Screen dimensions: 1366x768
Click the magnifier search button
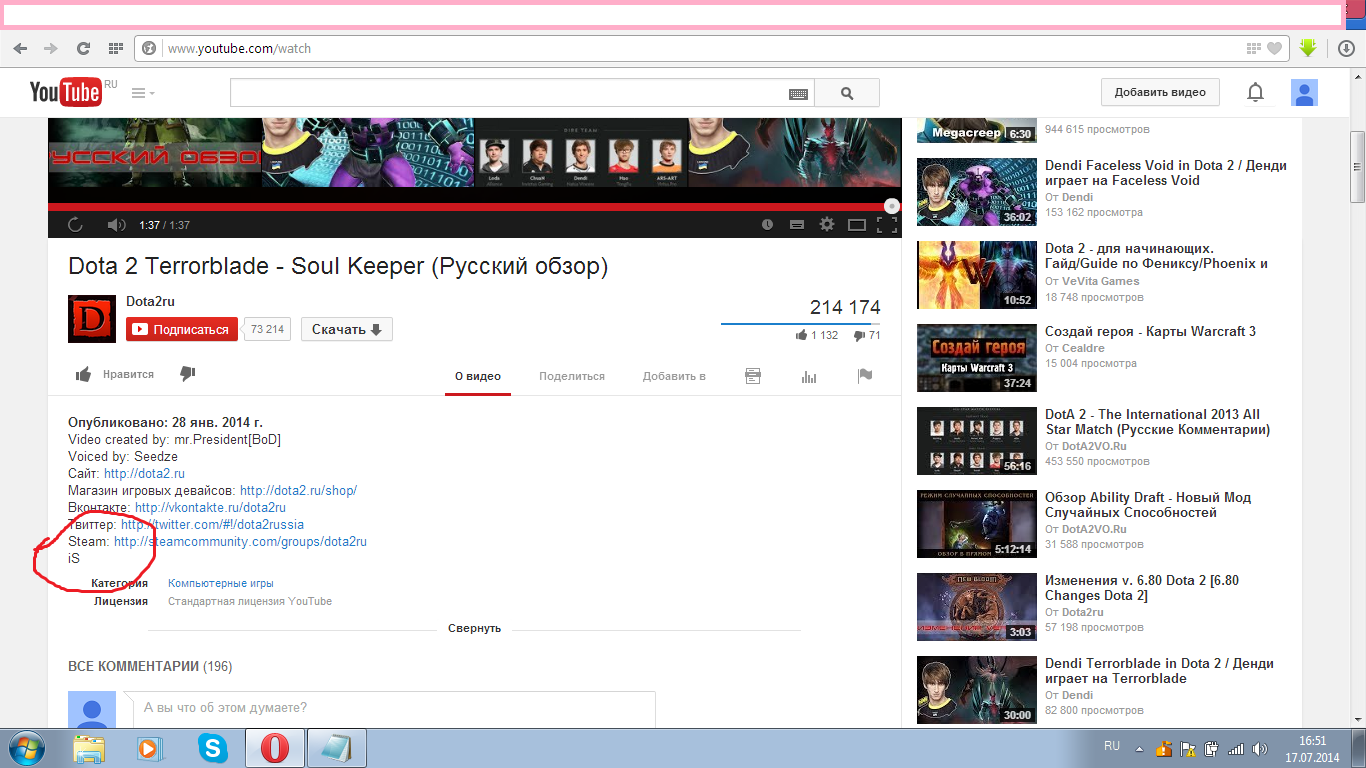tap(847, 93)
